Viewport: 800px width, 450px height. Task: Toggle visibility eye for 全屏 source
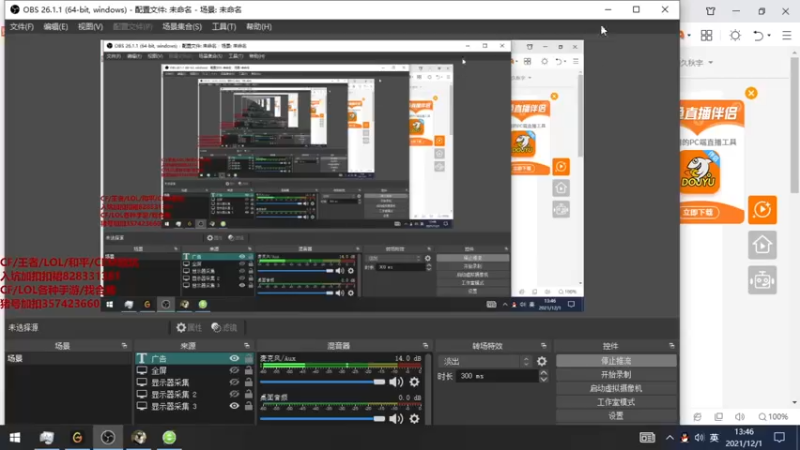234,370
